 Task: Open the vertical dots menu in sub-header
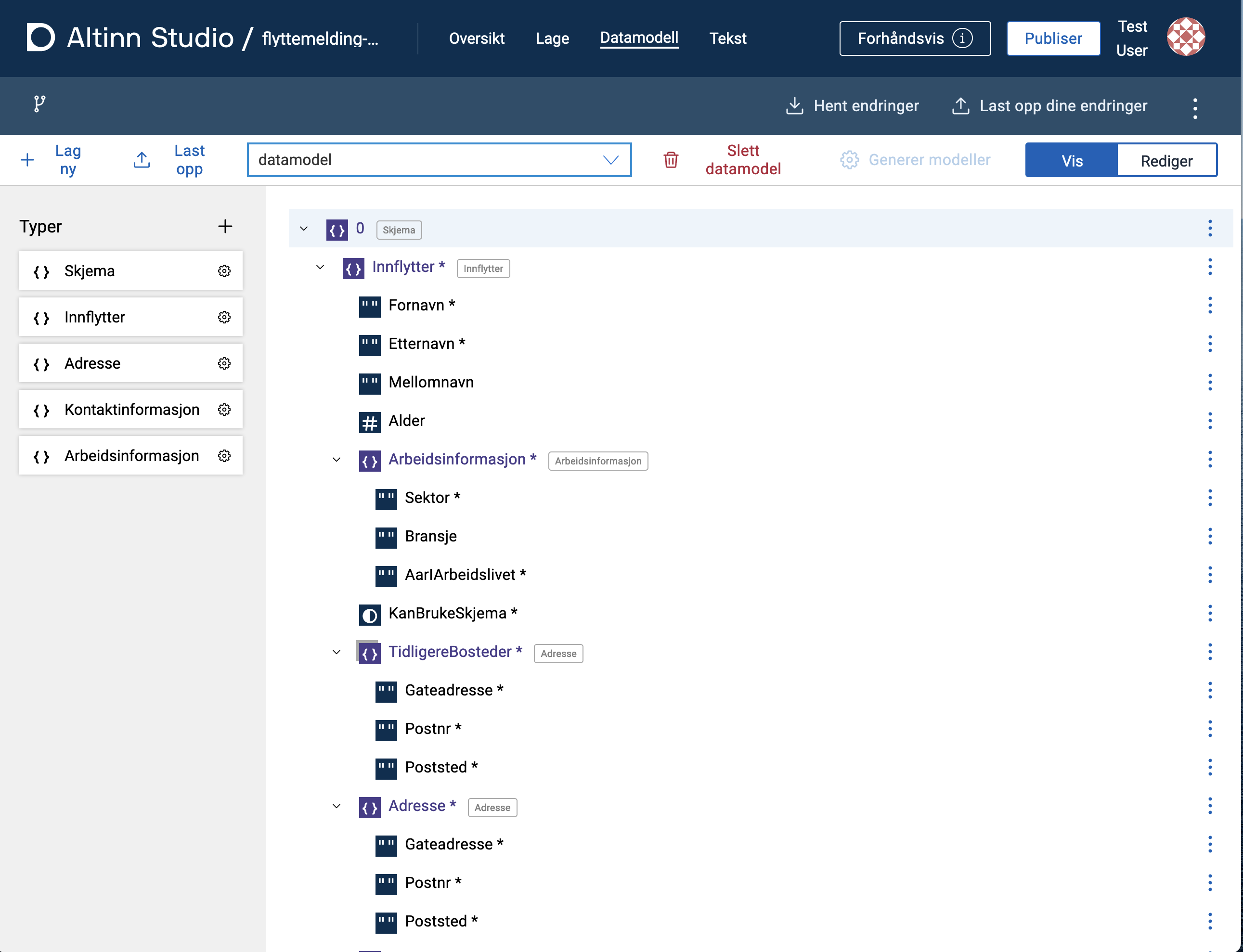(x=1195, y=108)
